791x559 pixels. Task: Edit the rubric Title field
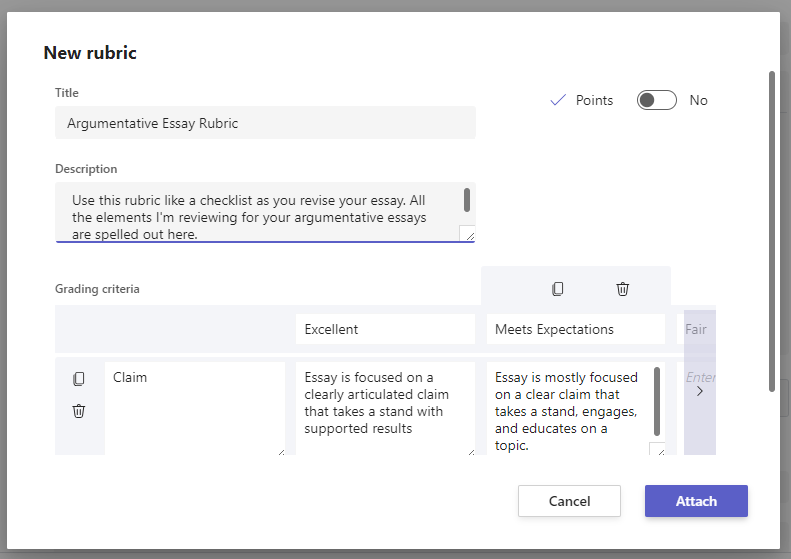click(265, 123)
